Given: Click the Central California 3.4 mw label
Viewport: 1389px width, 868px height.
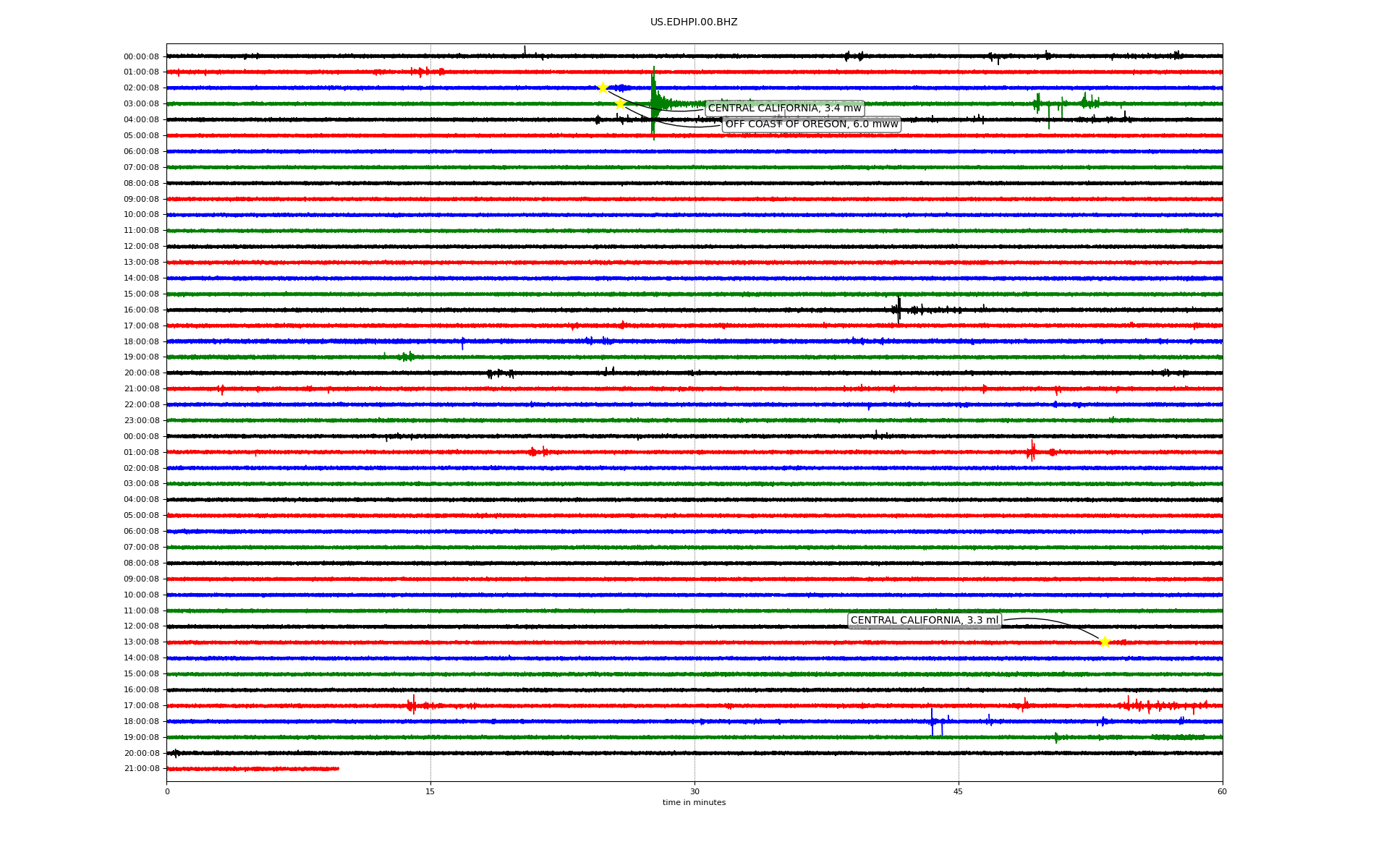Looking at the screenshot, I should [x=784, y=109].
